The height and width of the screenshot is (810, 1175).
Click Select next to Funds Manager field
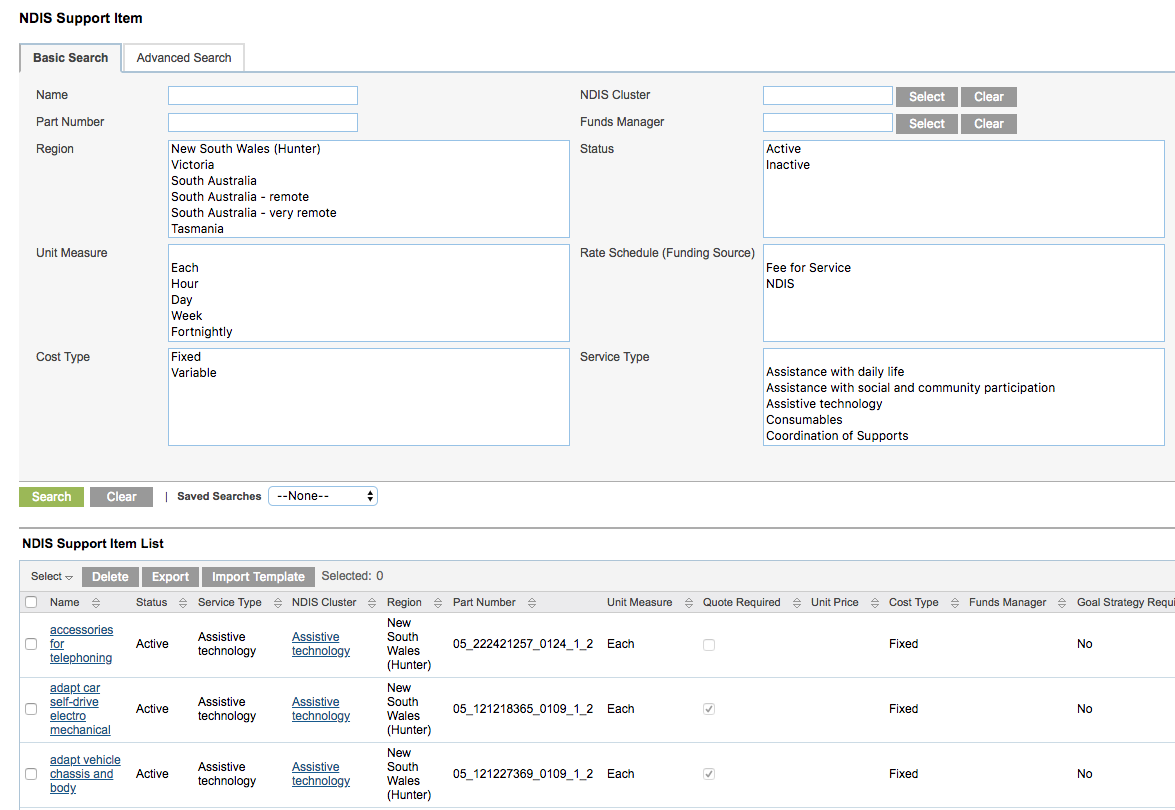click(x=927, y=124)
